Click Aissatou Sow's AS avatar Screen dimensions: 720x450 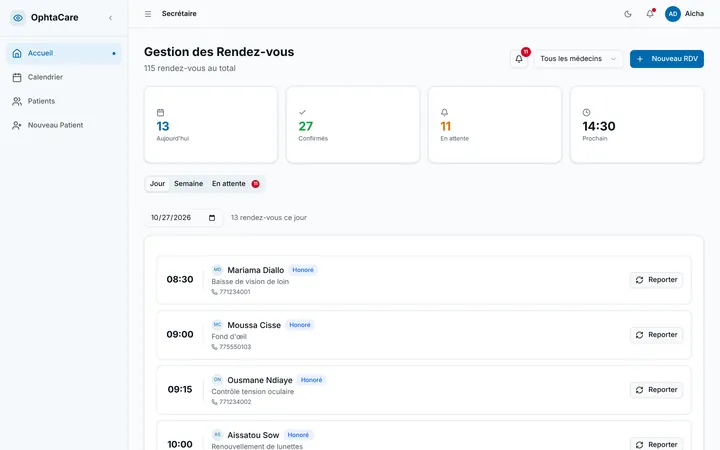coord(217,434)
